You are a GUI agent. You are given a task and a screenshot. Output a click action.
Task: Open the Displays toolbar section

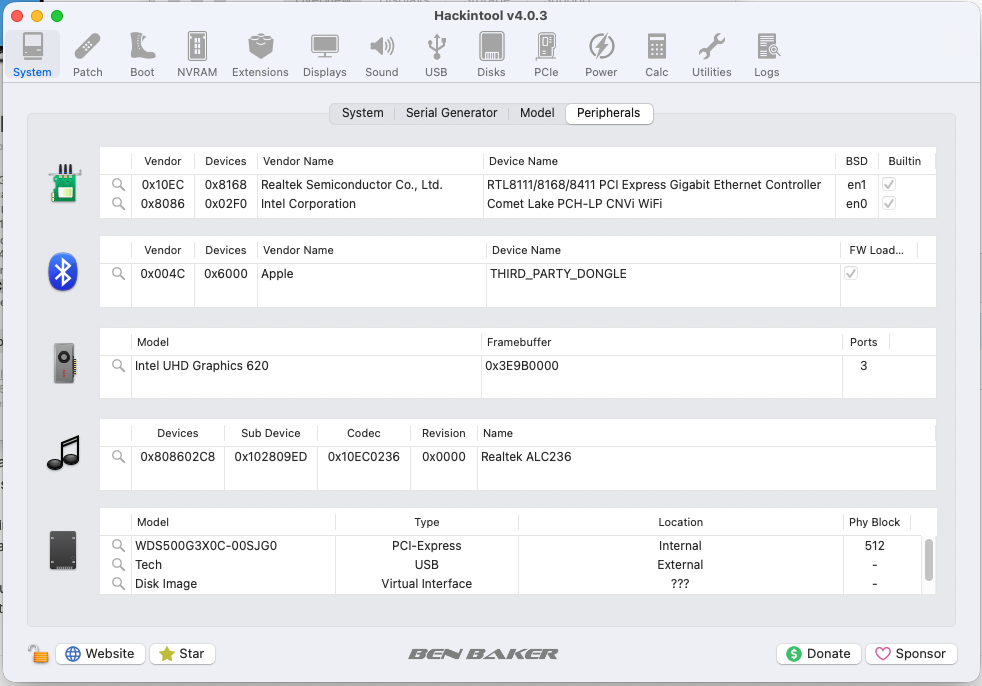pos(324,55)
